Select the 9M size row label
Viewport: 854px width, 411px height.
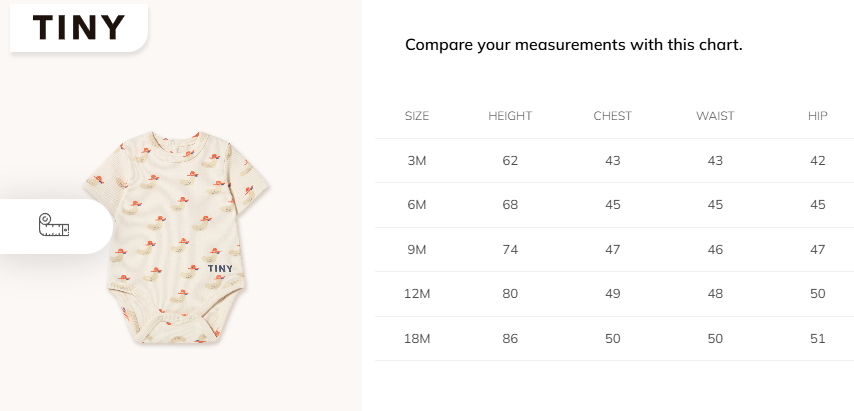417,249
